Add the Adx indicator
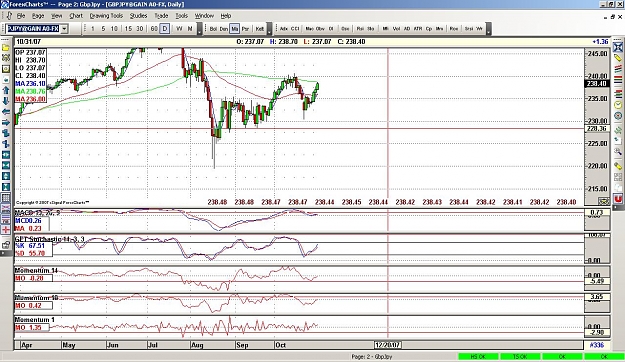625x362 pixels. [284, 29]
